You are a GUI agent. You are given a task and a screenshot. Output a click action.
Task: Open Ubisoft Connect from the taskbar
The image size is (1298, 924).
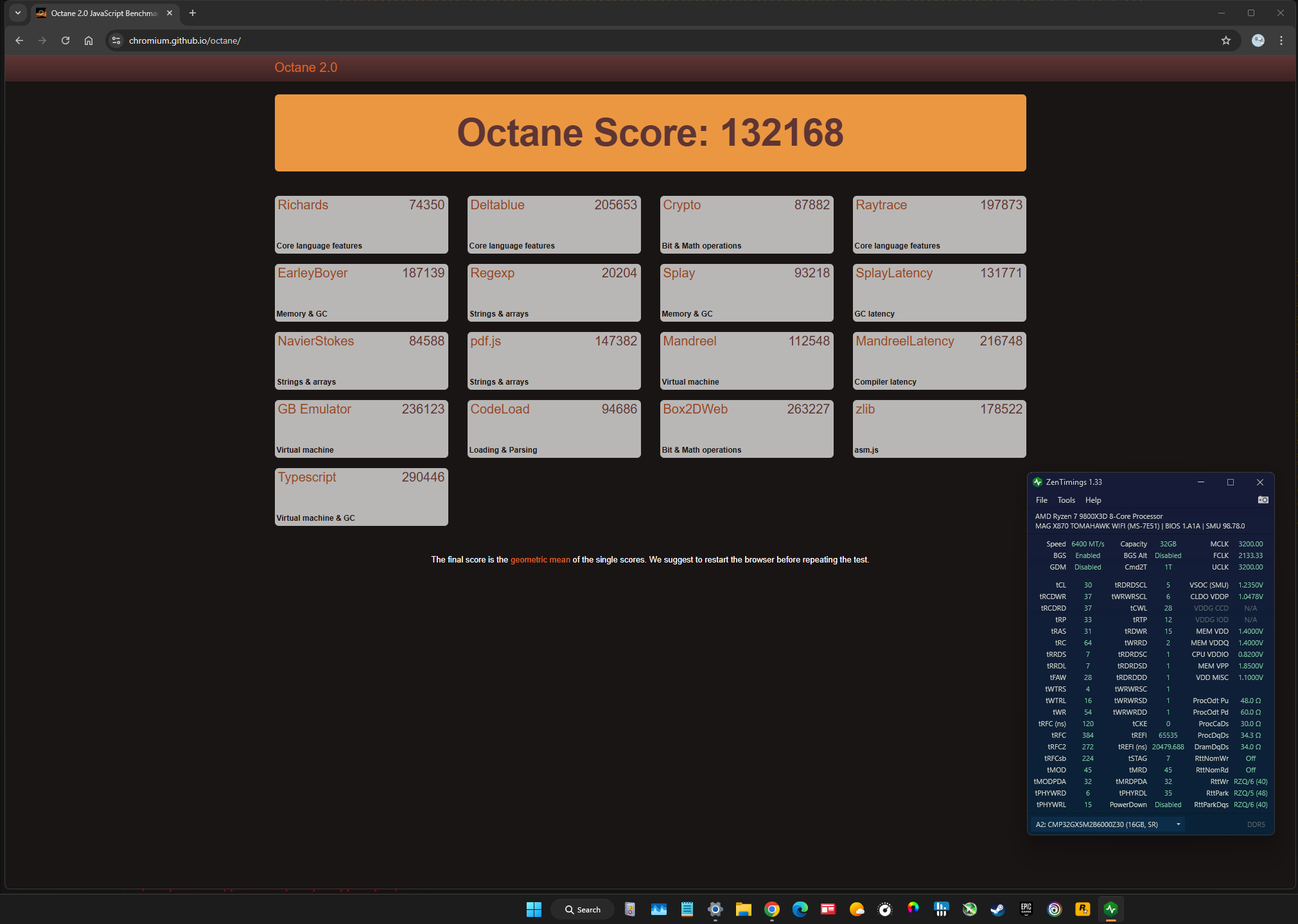pyautogui.click(x=1054, y=909)
